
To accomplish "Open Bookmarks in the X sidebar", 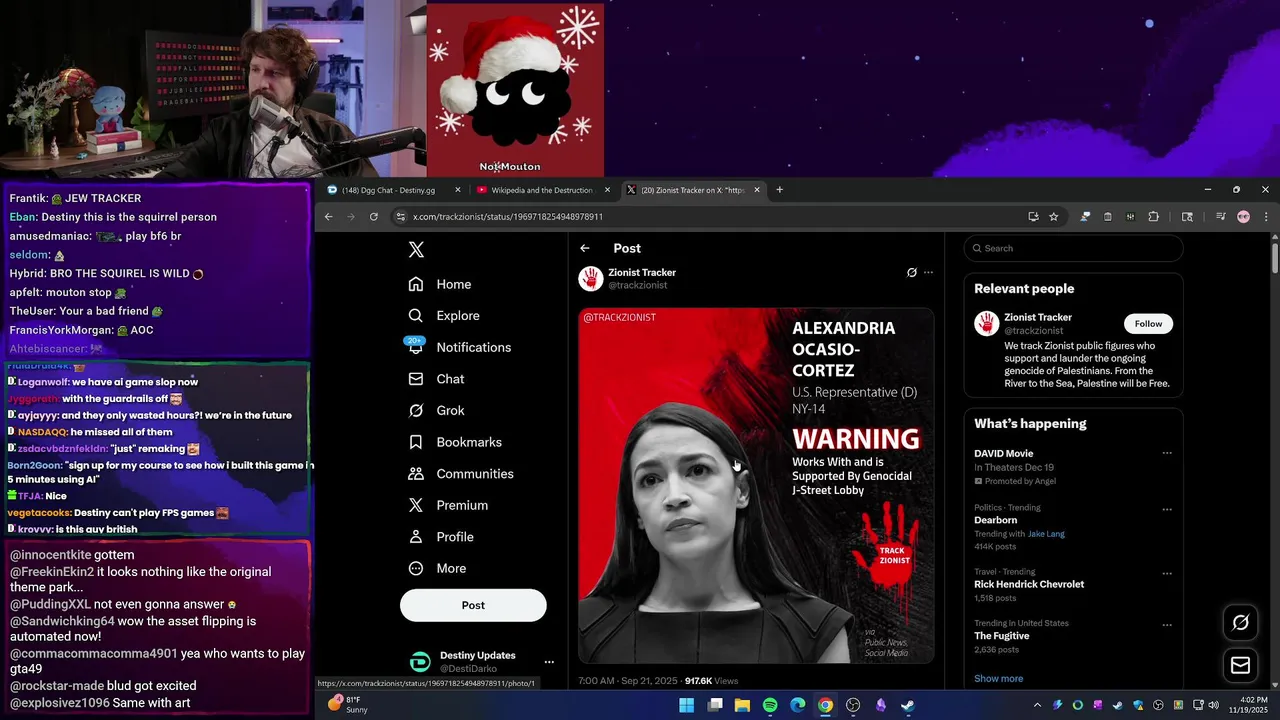I will (x=455, y=442).
